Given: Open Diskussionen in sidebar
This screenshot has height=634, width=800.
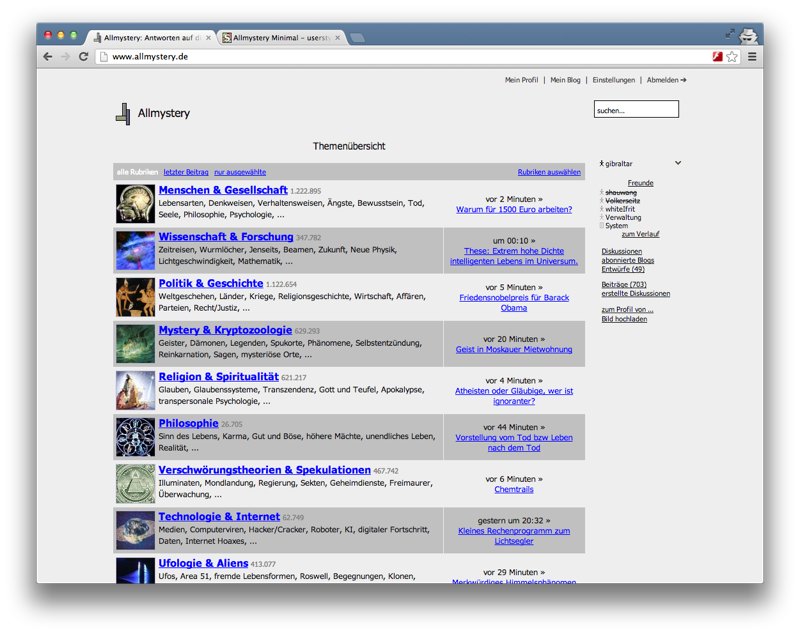Looking at the screenshot, I should click(x=621, y=251).
